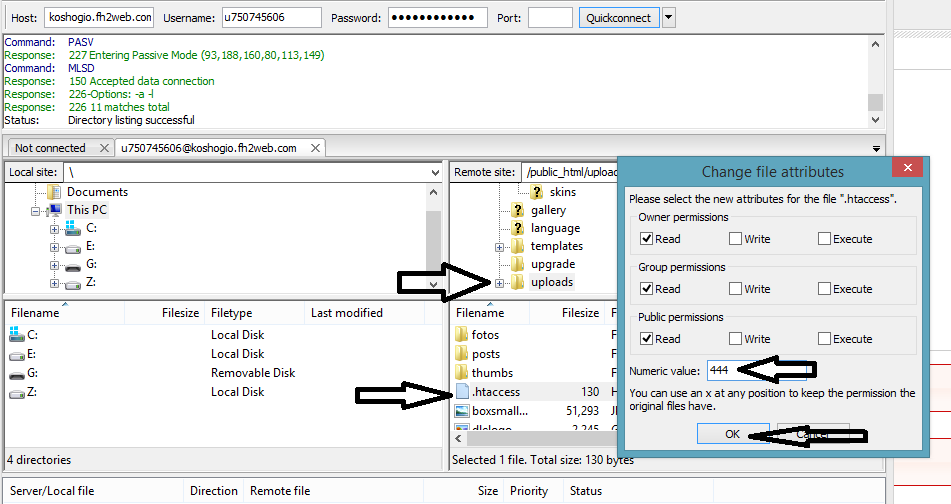Click the Z: drive icon in local tree
This screenshot has height=504, width=951.
[73, 283]
